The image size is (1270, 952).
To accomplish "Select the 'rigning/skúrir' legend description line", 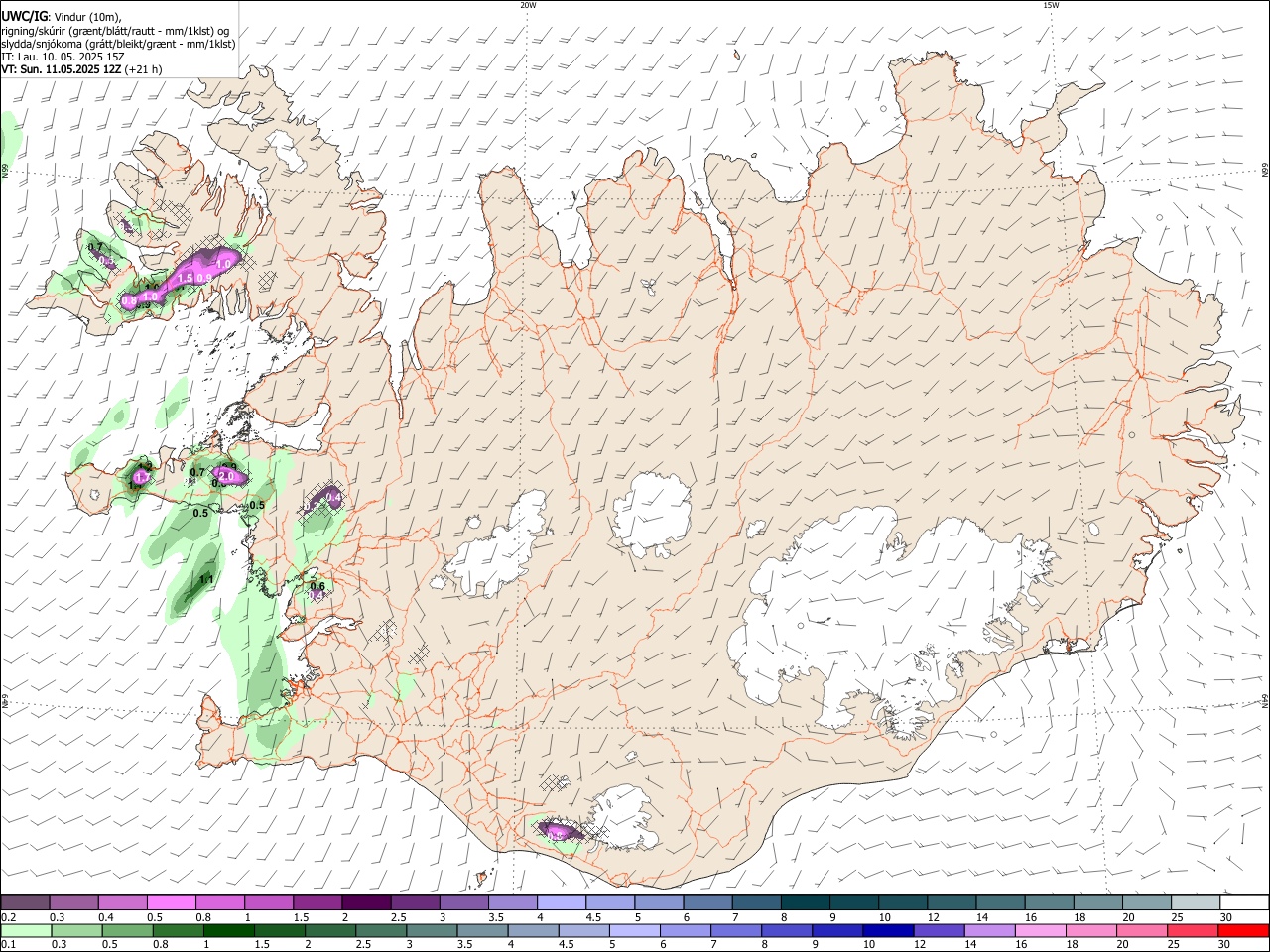I will (115, 31).
